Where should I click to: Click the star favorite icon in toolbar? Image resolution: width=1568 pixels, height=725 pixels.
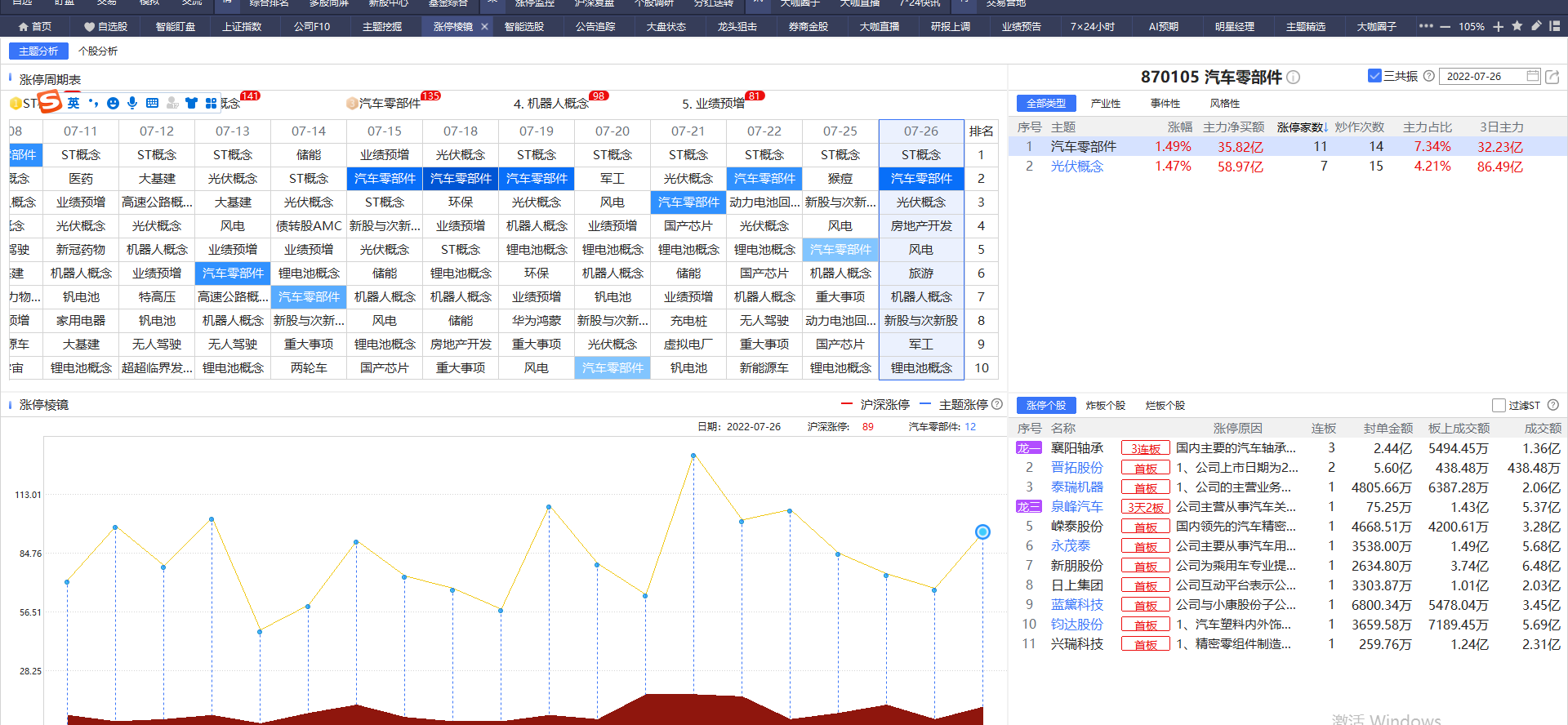[x=1517, y=26]
